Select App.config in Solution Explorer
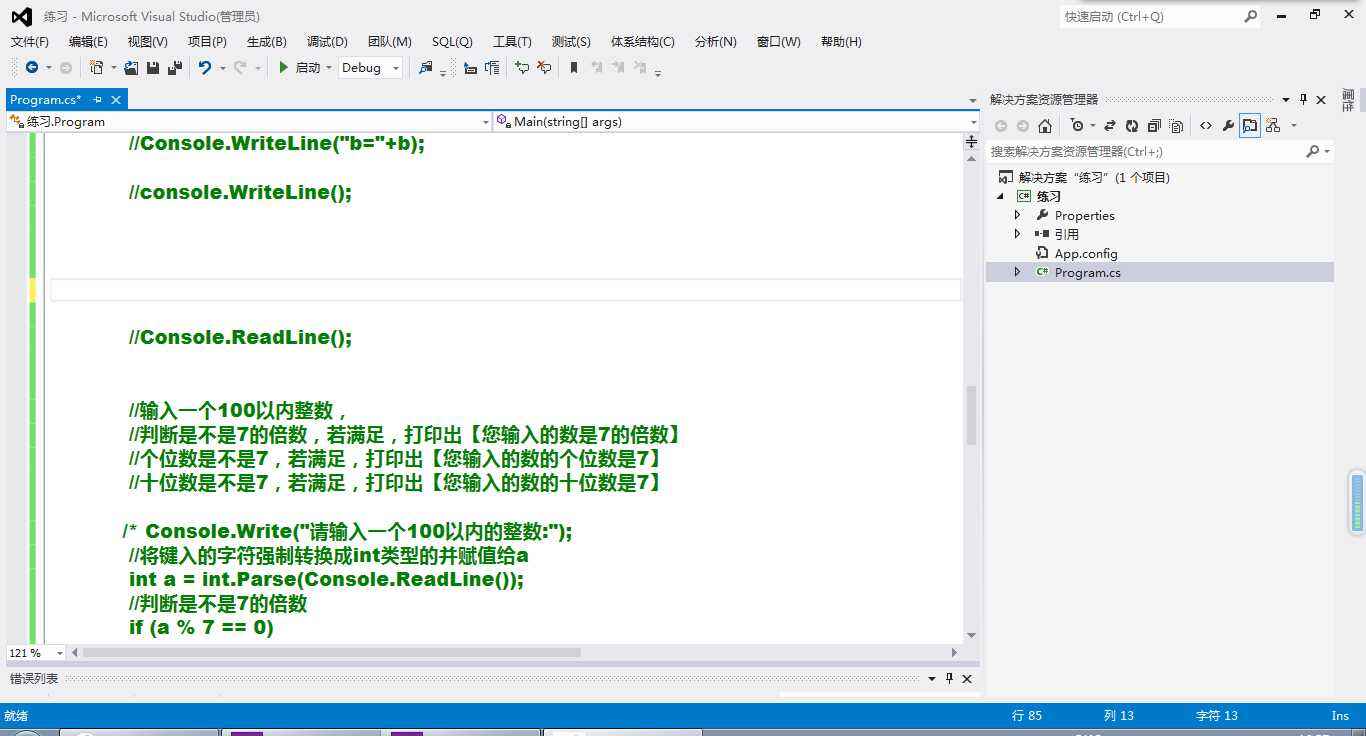This screenshot has height=736, width=1366. coord(1086,253)
